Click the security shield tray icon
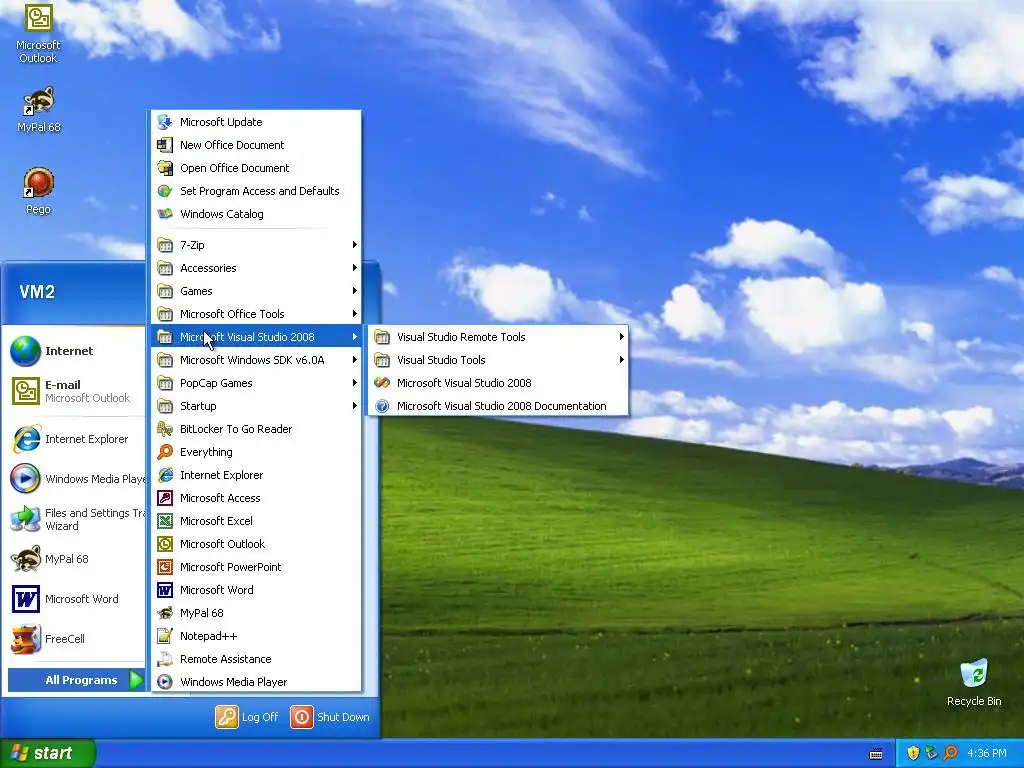Image resolution: width=1024 pixels, height=768 pixels. tap(913, 753)
